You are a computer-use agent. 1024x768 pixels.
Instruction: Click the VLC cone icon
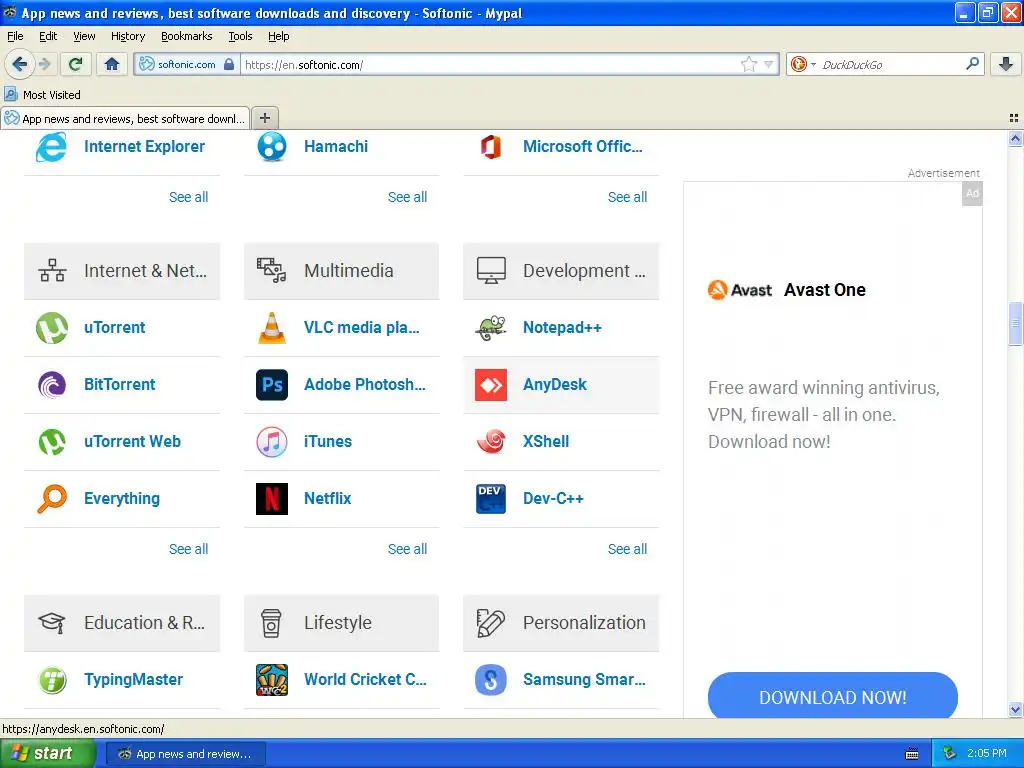point(272,328)
